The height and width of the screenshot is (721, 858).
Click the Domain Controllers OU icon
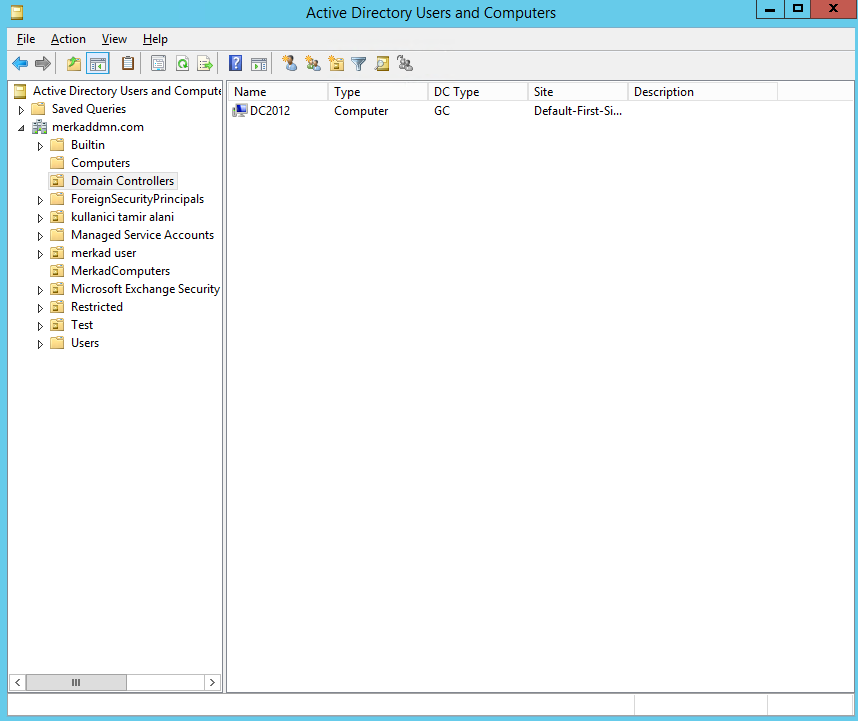(x=57, y=181)
